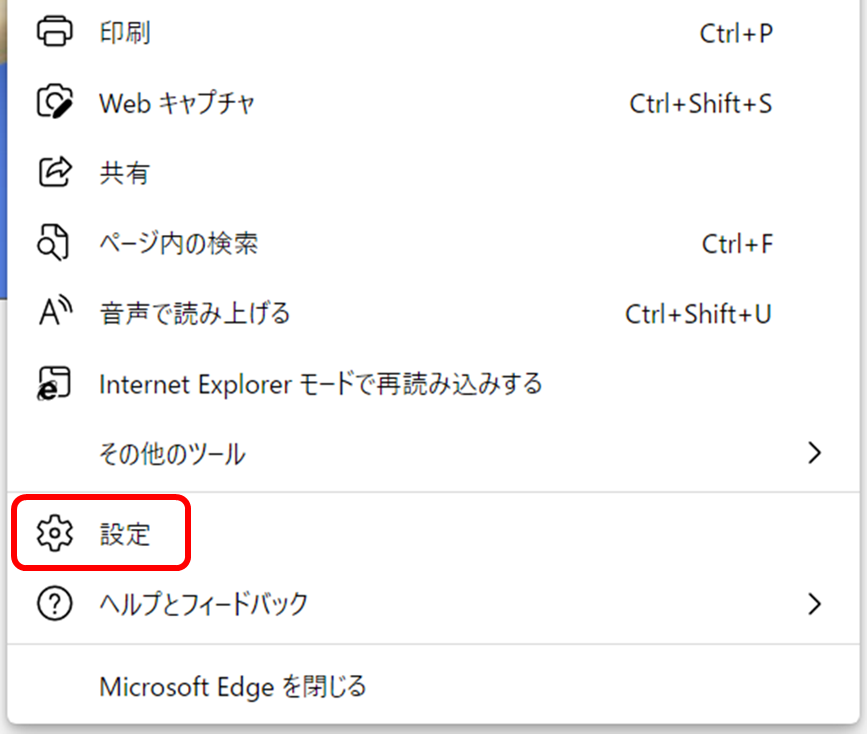The width and height of the screenshot is (867, 734).
Task: Click the share arrow icon beside 共有
Action: click(55, 172)
